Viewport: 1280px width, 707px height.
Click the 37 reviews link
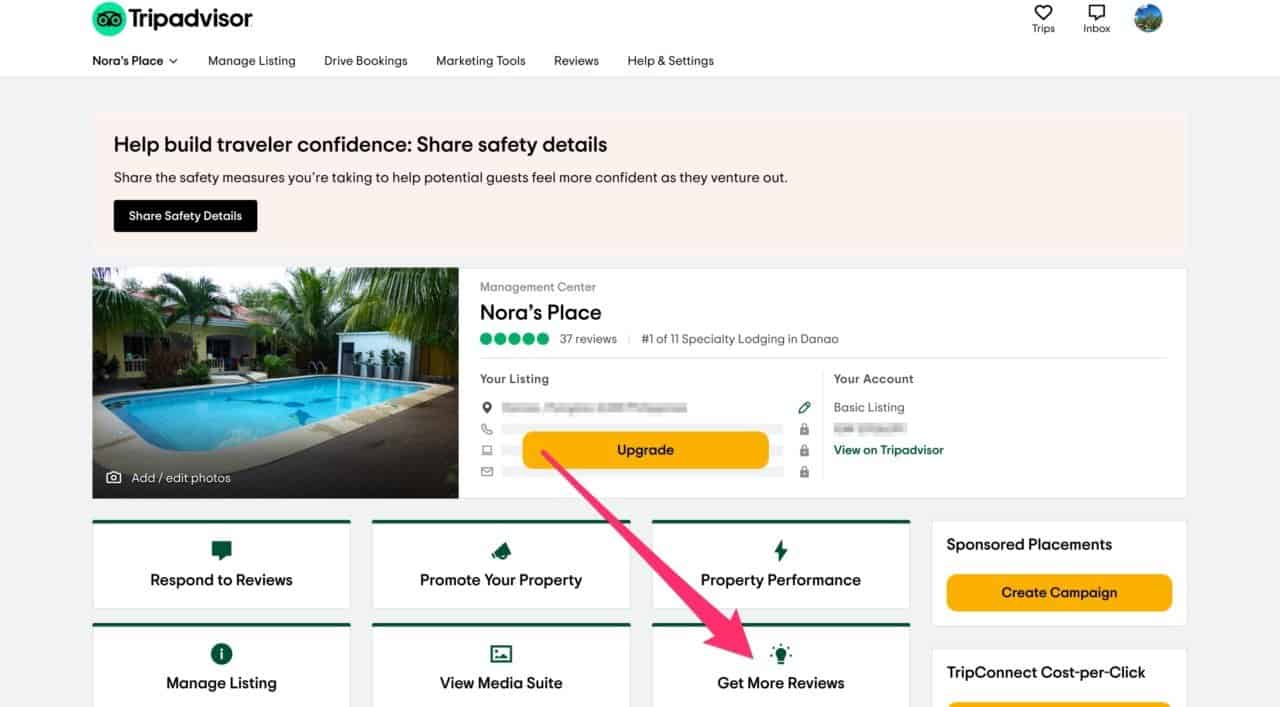(588, 339)
